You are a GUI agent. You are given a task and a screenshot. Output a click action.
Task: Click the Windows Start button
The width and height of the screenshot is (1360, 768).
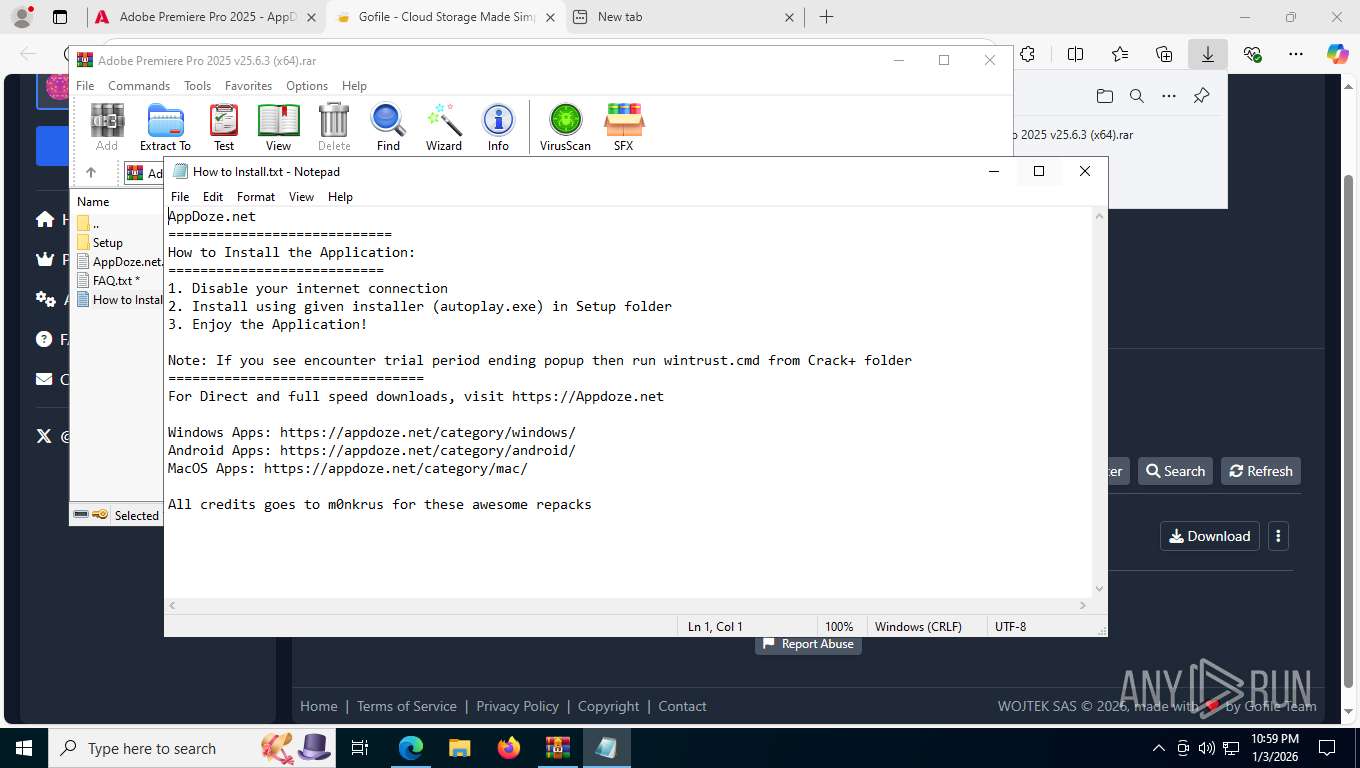[24, 748]
